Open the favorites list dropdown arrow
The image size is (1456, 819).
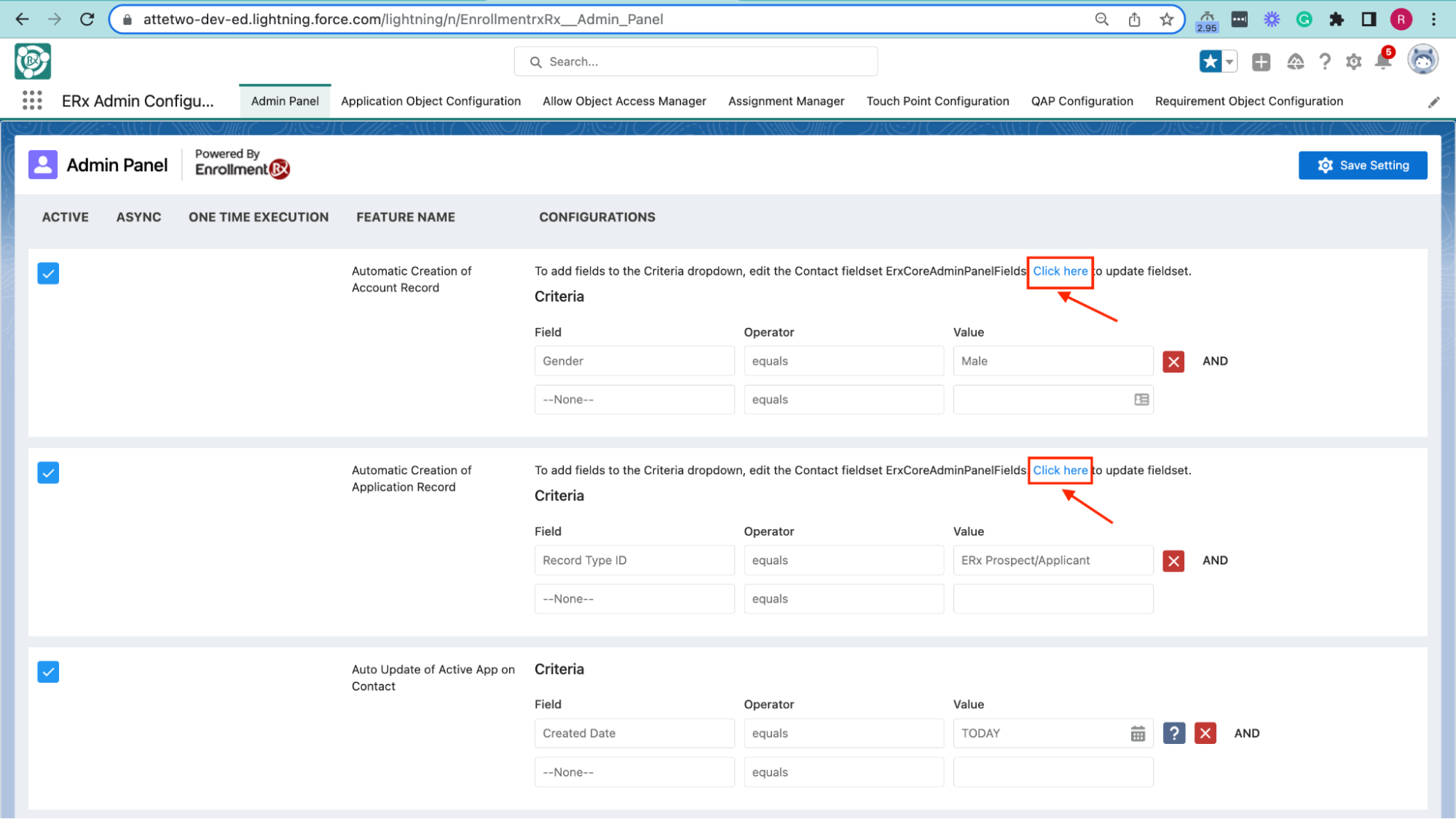pyautogui.click(x=1229, y=62)
